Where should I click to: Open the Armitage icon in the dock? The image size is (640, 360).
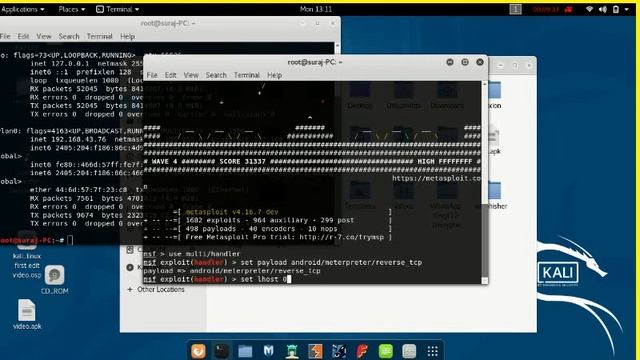pyautogui.click(x=292, y=351)
